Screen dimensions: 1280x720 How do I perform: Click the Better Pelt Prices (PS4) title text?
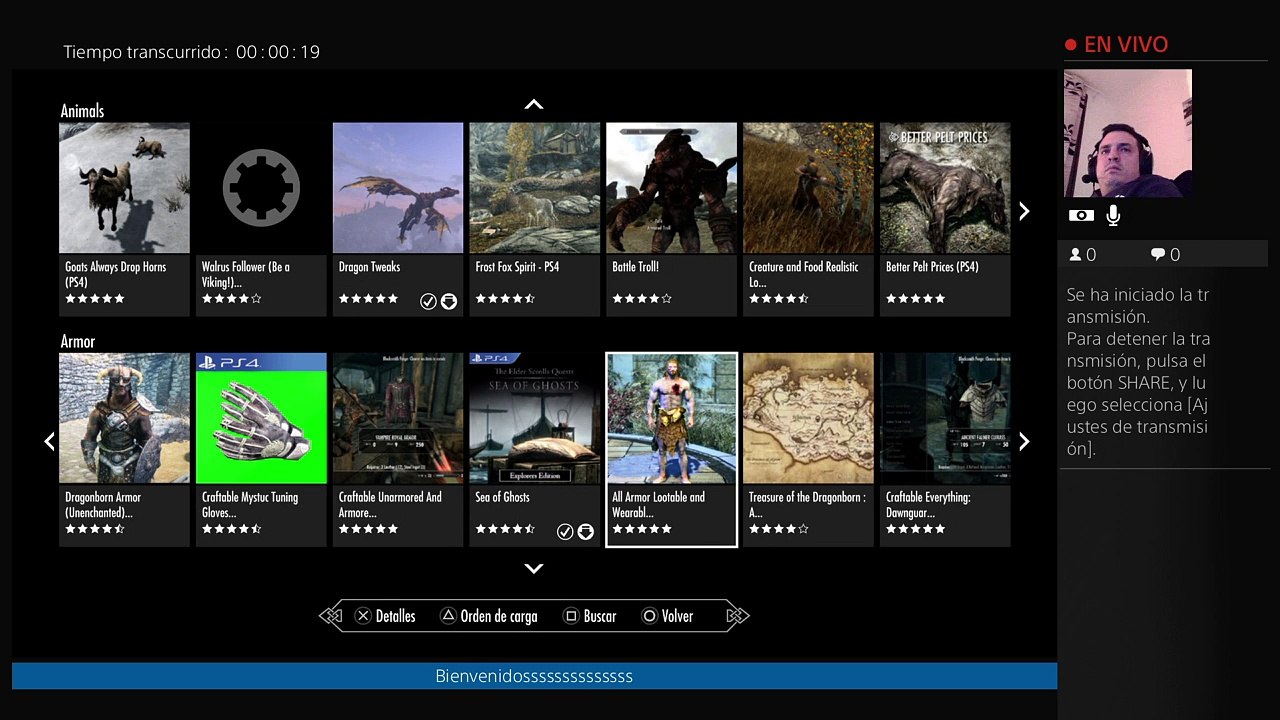(932, 267)
